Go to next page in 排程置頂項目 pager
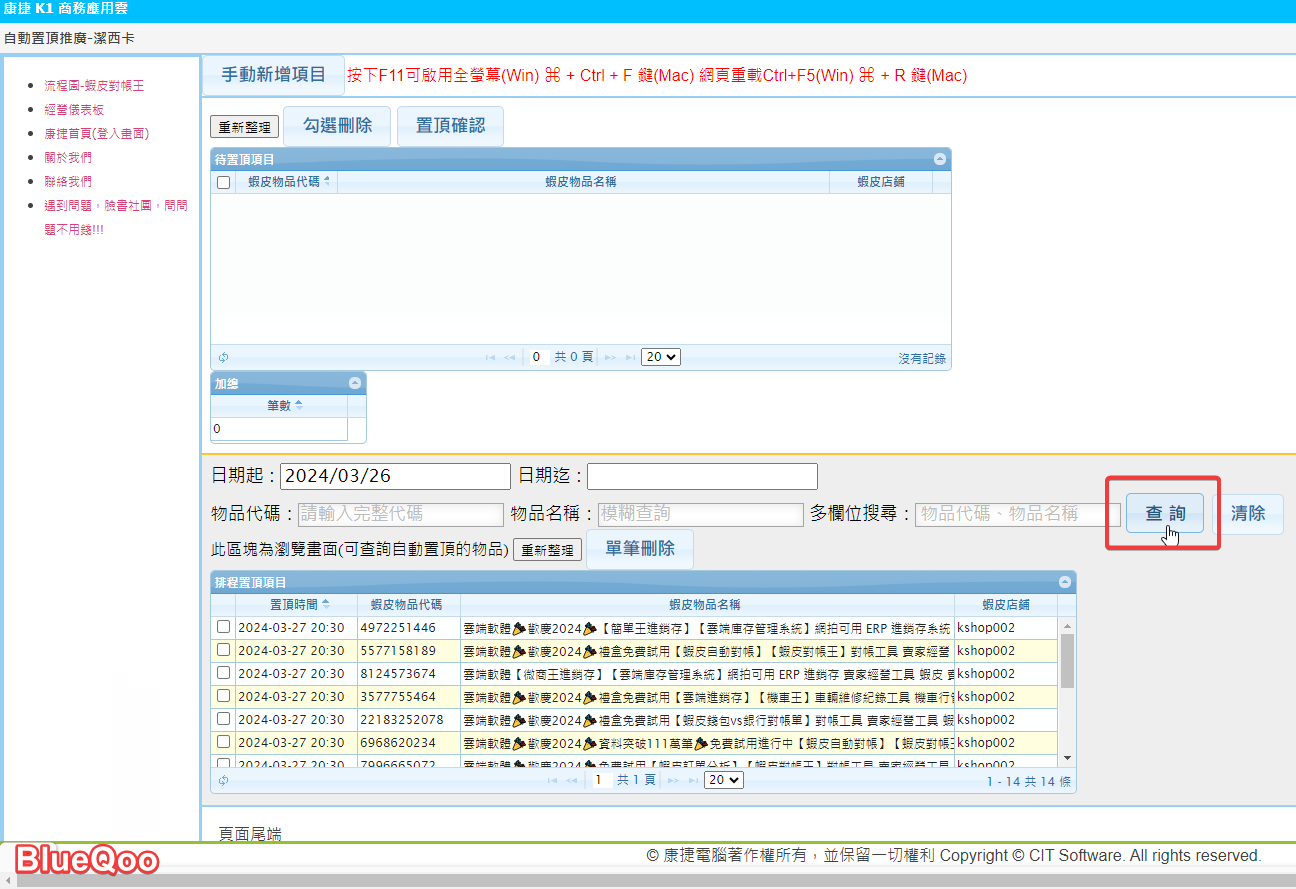The image size is (1296, 889). pyautogui.click(x=673, y=781)
